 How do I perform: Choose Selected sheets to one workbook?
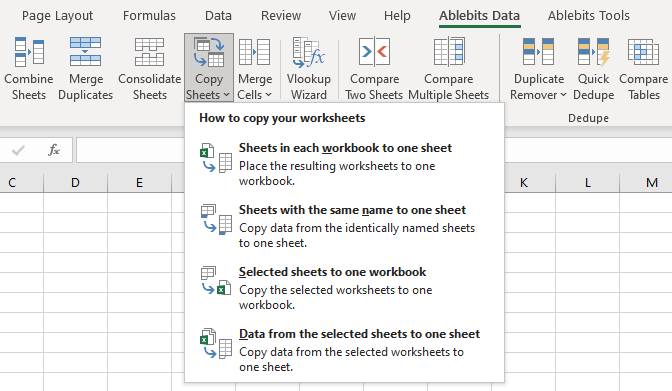344,288
